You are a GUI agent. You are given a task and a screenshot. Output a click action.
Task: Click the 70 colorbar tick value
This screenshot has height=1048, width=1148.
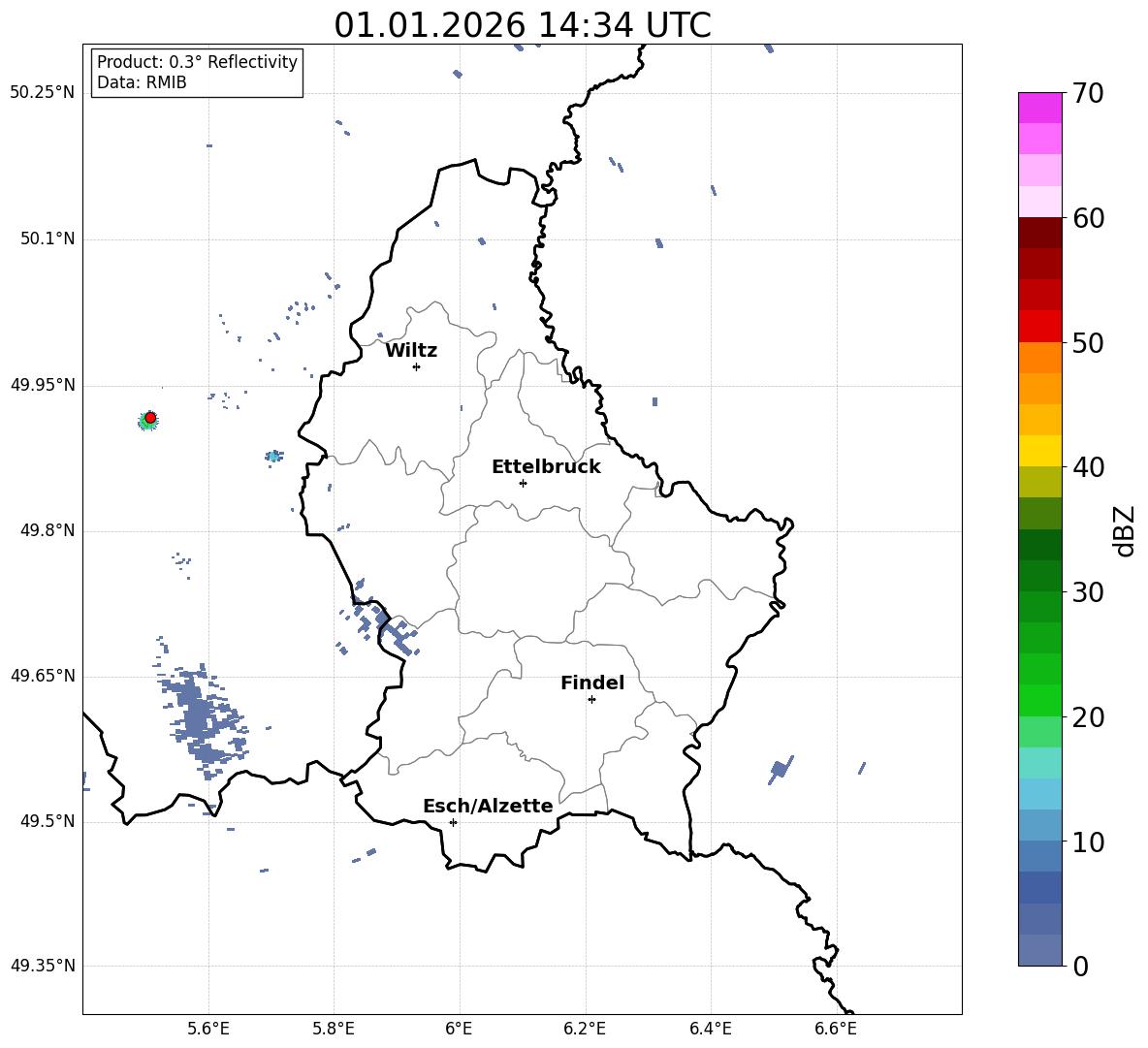tap(1088, 94)
